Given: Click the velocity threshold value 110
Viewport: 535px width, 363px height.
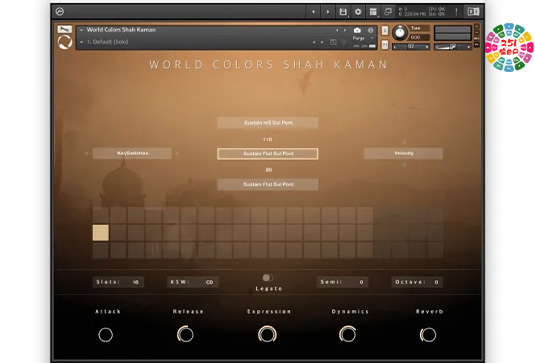Looking at the screenshot, I should pyautogui.click(x=268, y=139).
